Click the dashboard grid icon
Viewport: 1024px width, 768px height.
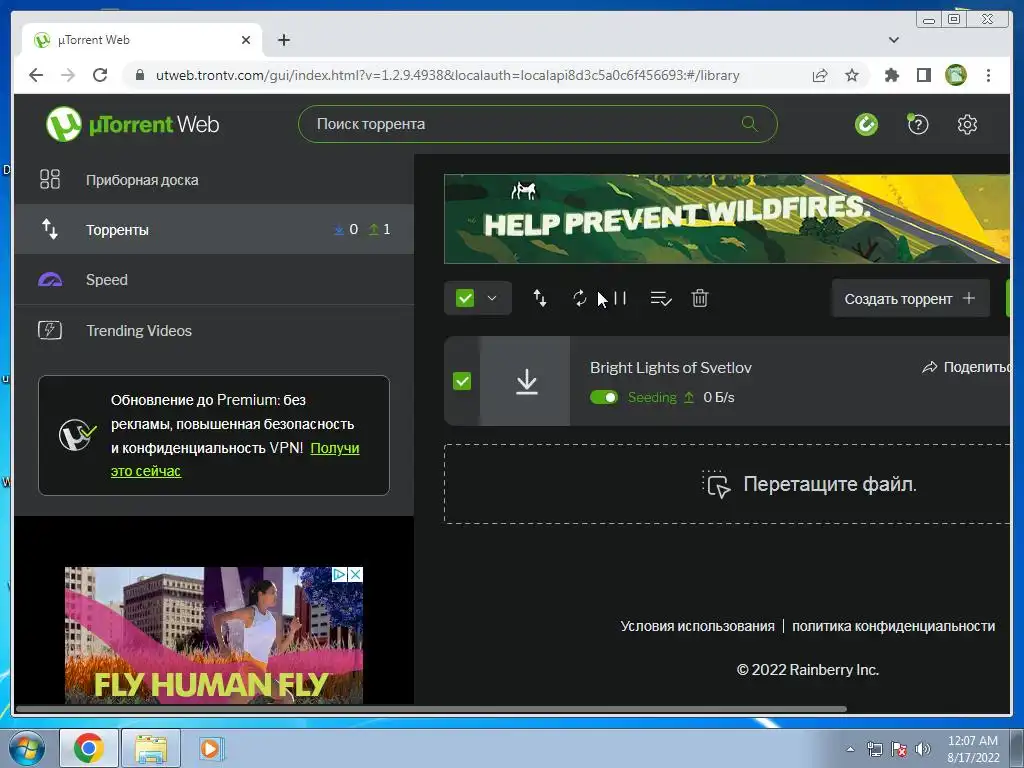(x=50, y=180)
